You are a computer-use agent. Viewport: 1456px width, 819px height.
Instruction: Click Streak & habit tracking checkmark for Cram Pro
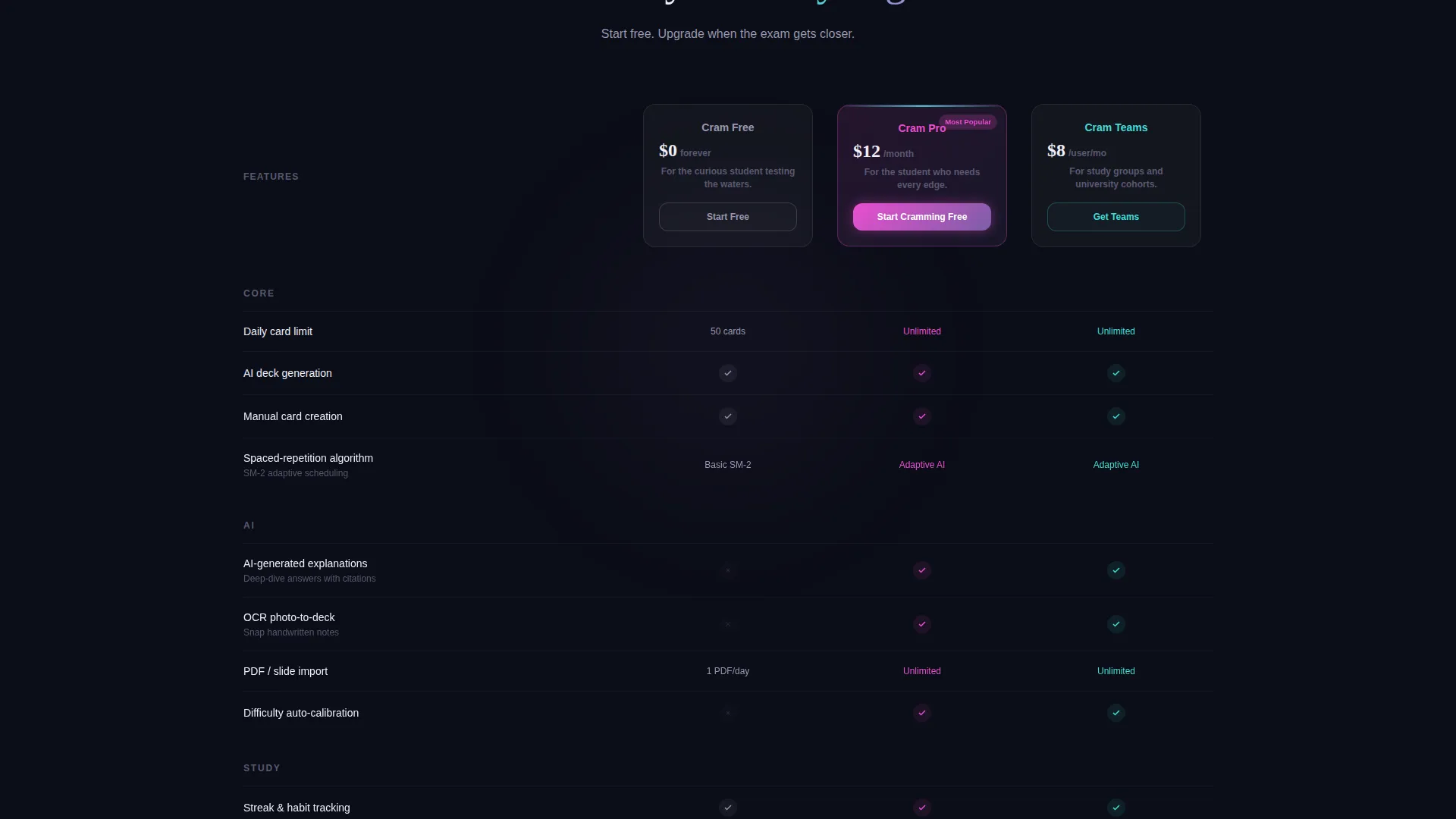[921, 808]
